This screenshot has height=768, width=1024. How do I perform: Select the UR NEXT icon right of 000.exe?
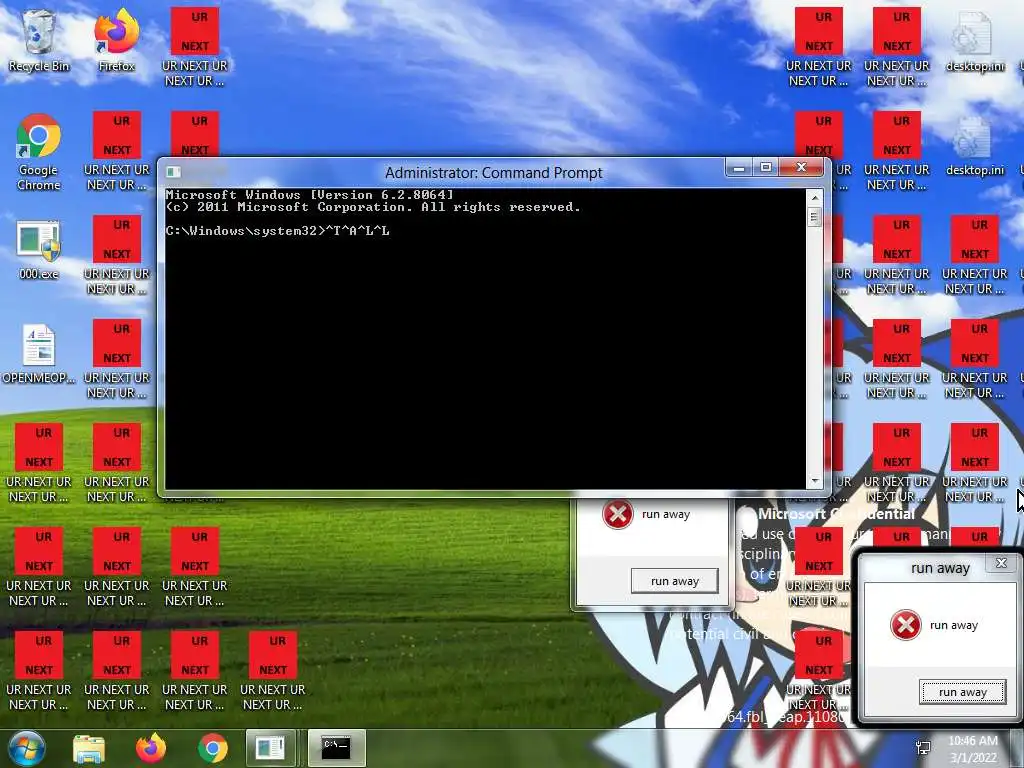coord(117,255)
